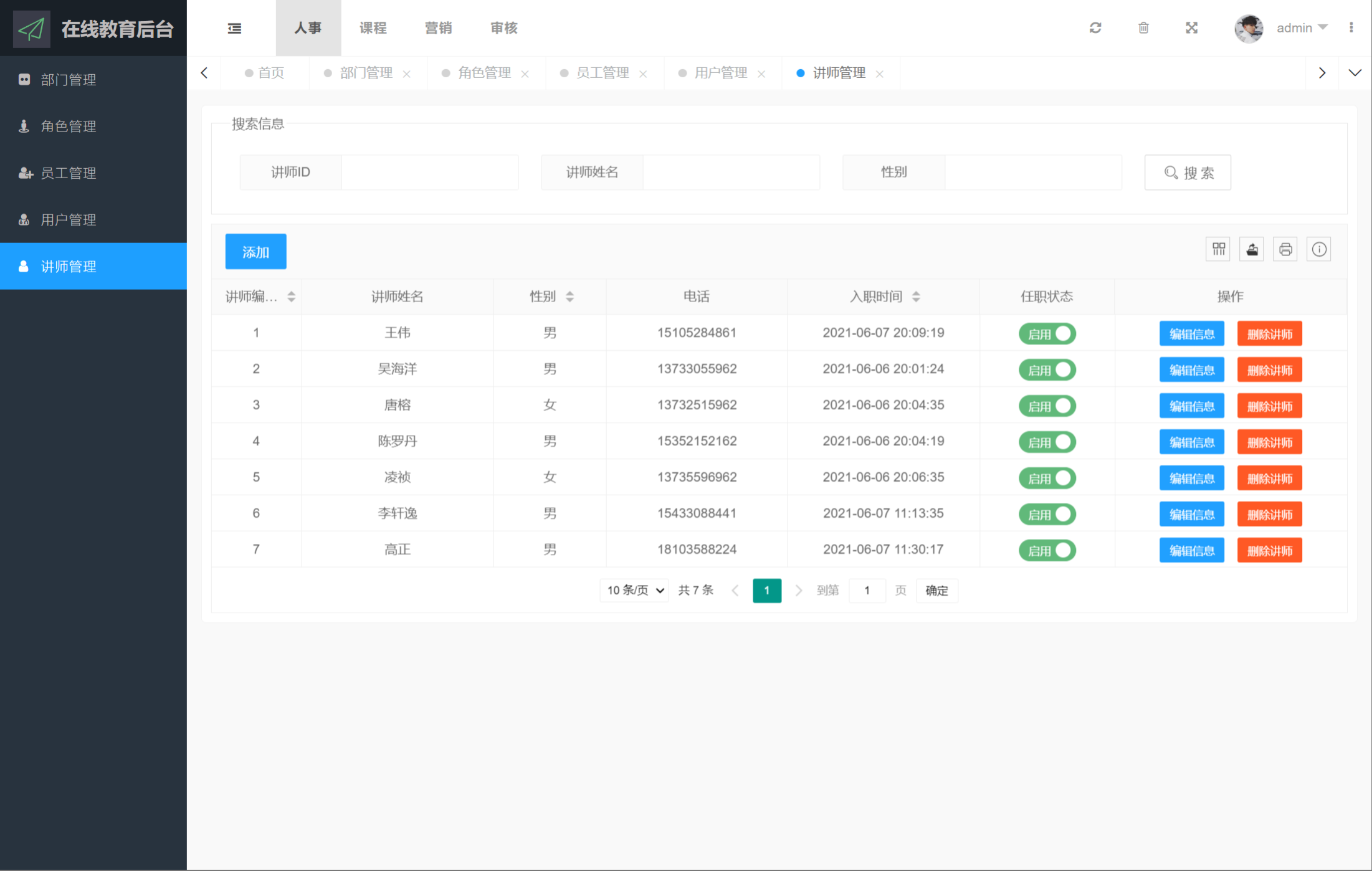Screen dimensions: 1372x871
Task: Click the blue 添加 button
Action: (x=255, y=252)
